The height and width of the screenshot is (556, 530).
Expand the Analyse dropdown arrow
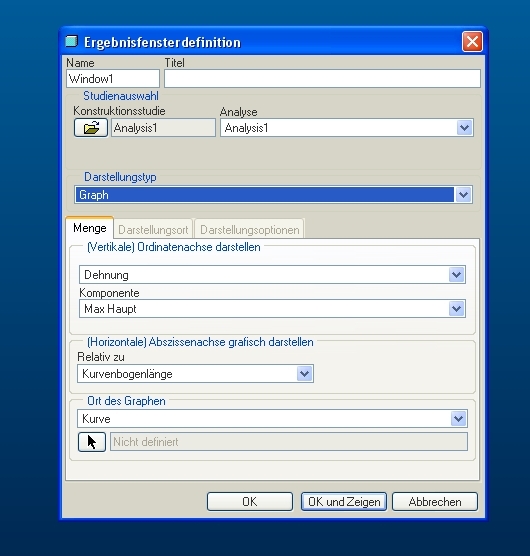(464, 128)
